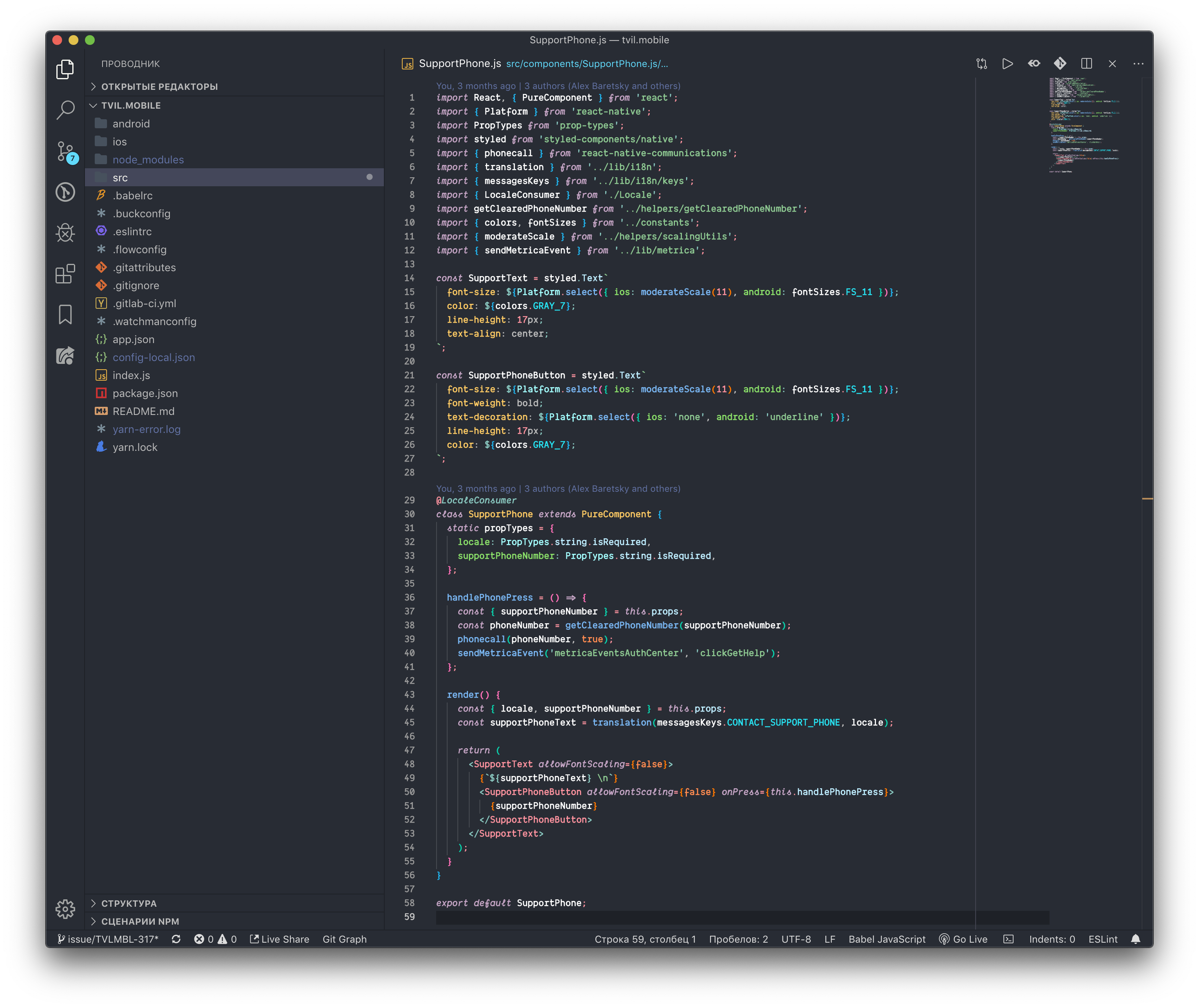Collapse the TVIL.MOBILE folder tree
1199x1008 pixels.
click(131, 105)
